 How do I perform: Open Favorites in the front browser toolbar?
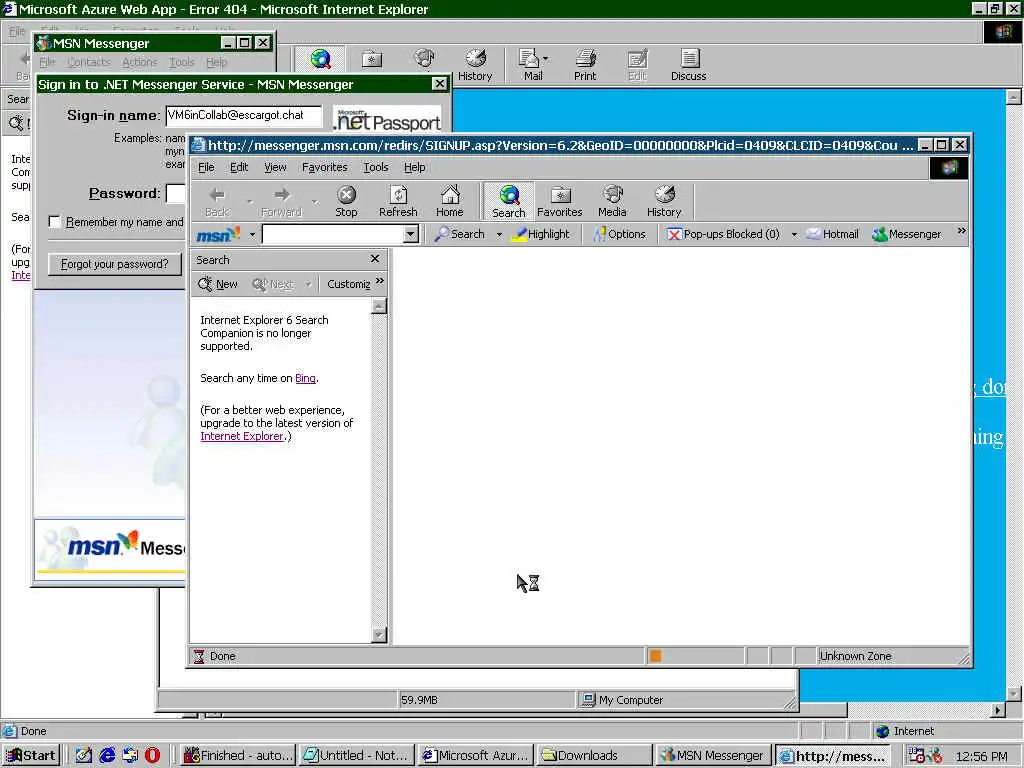560,201
